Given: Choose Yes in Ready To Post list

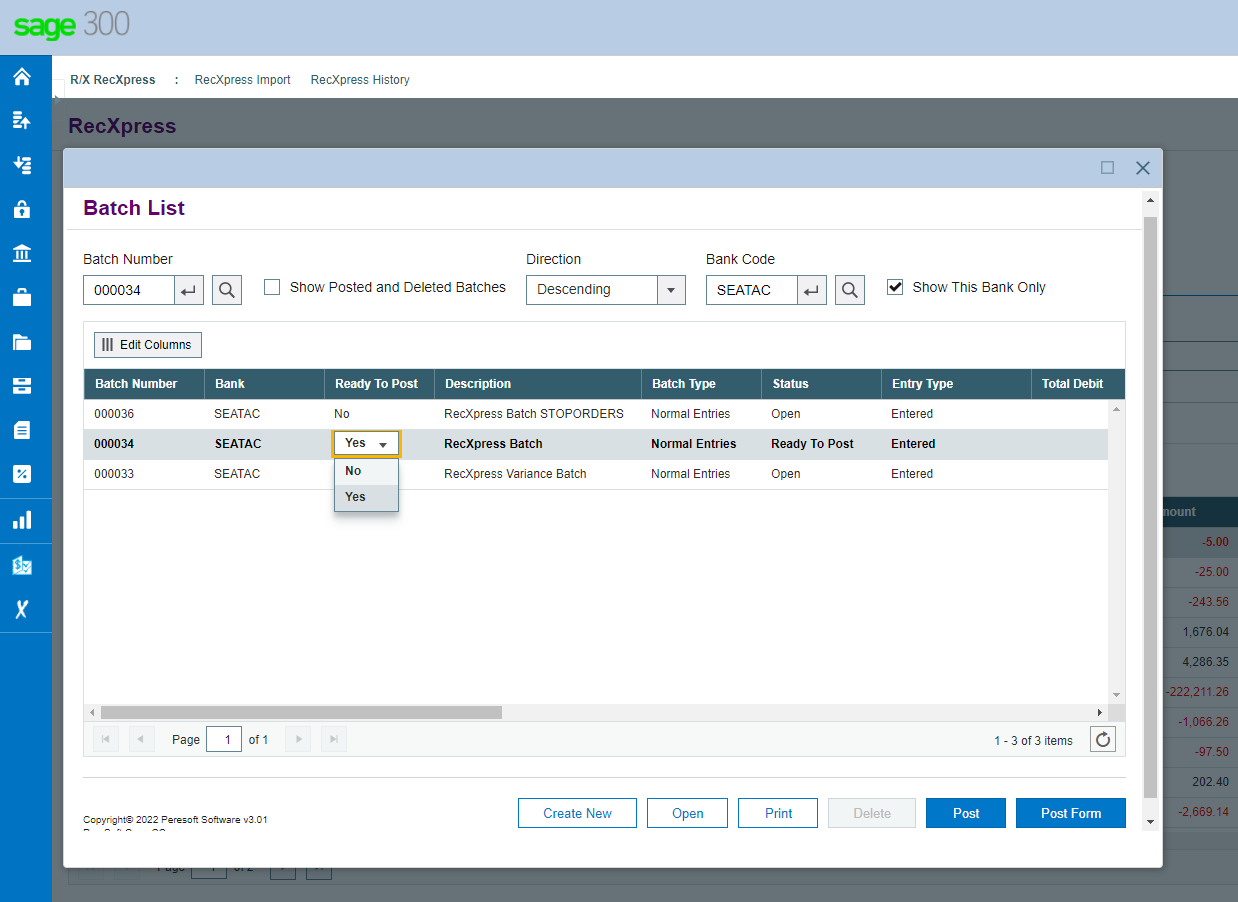Looking at the screenshot, I should pyautogui.click(x=367, y=497).
